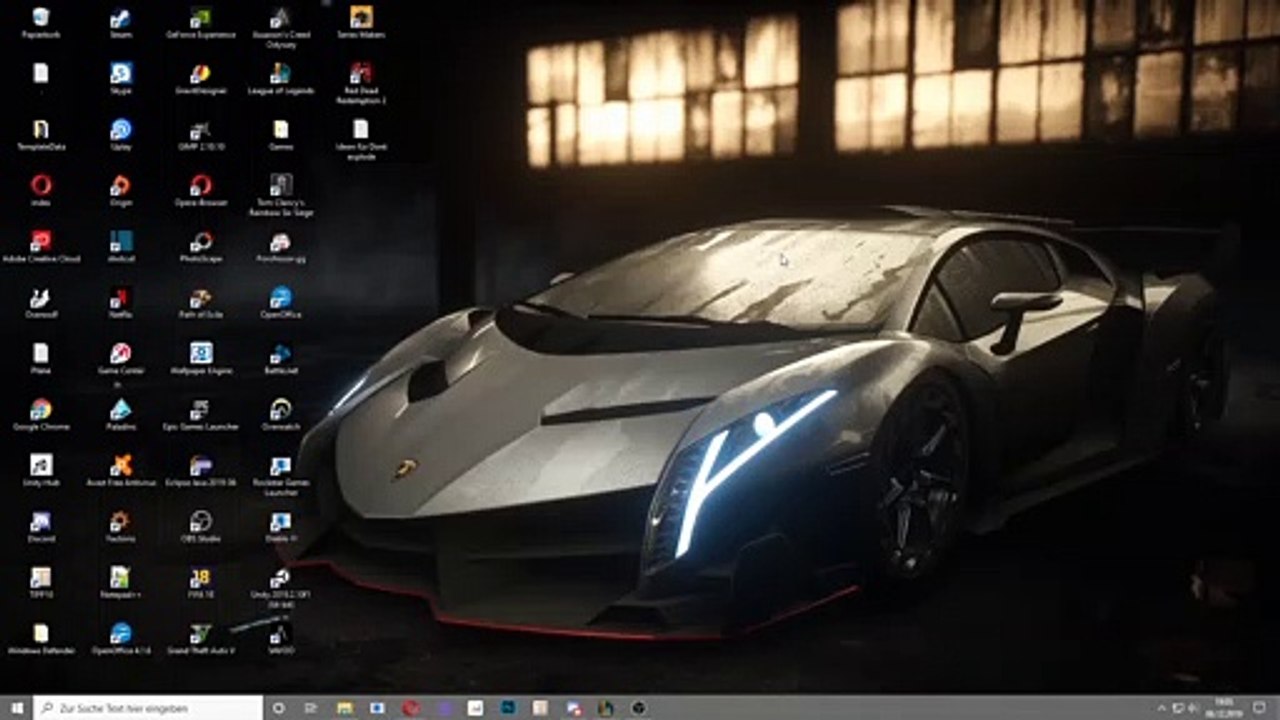Open the Papierkorb recycle bin icon
This screenshot has width=1280, height=720.
tap(40, 22)
